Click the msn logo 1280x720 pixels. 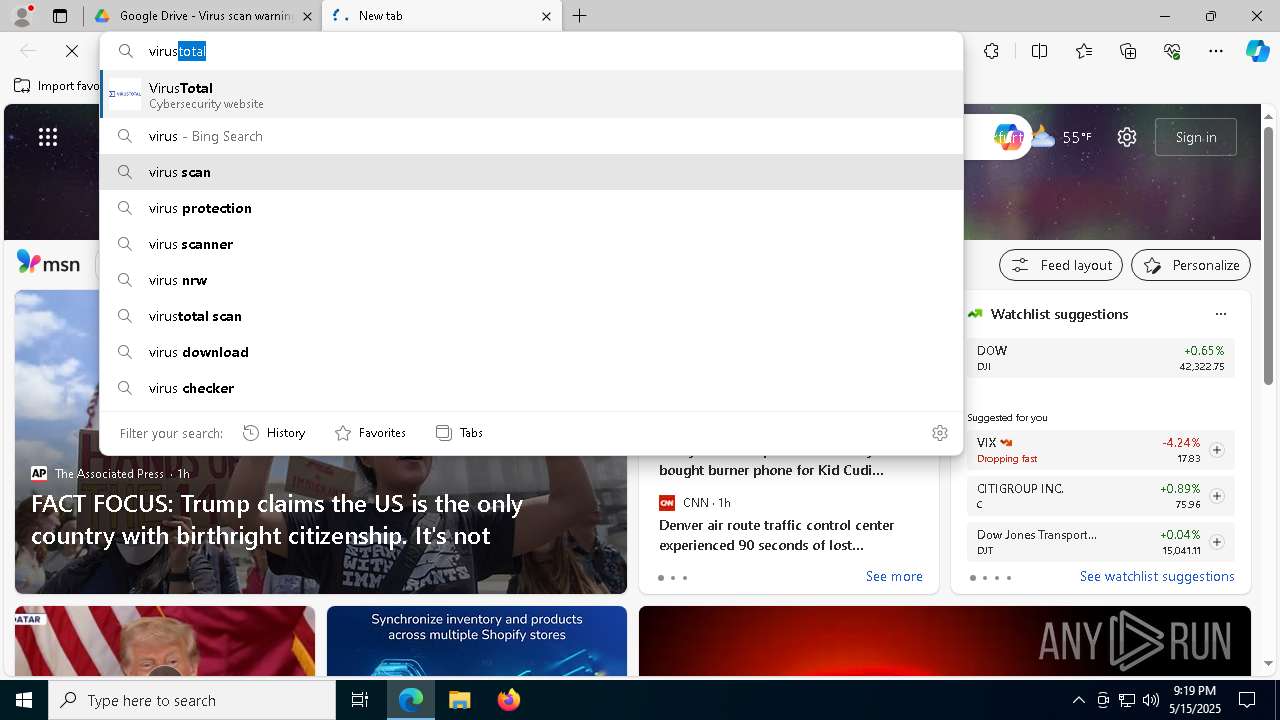(48, 263)
